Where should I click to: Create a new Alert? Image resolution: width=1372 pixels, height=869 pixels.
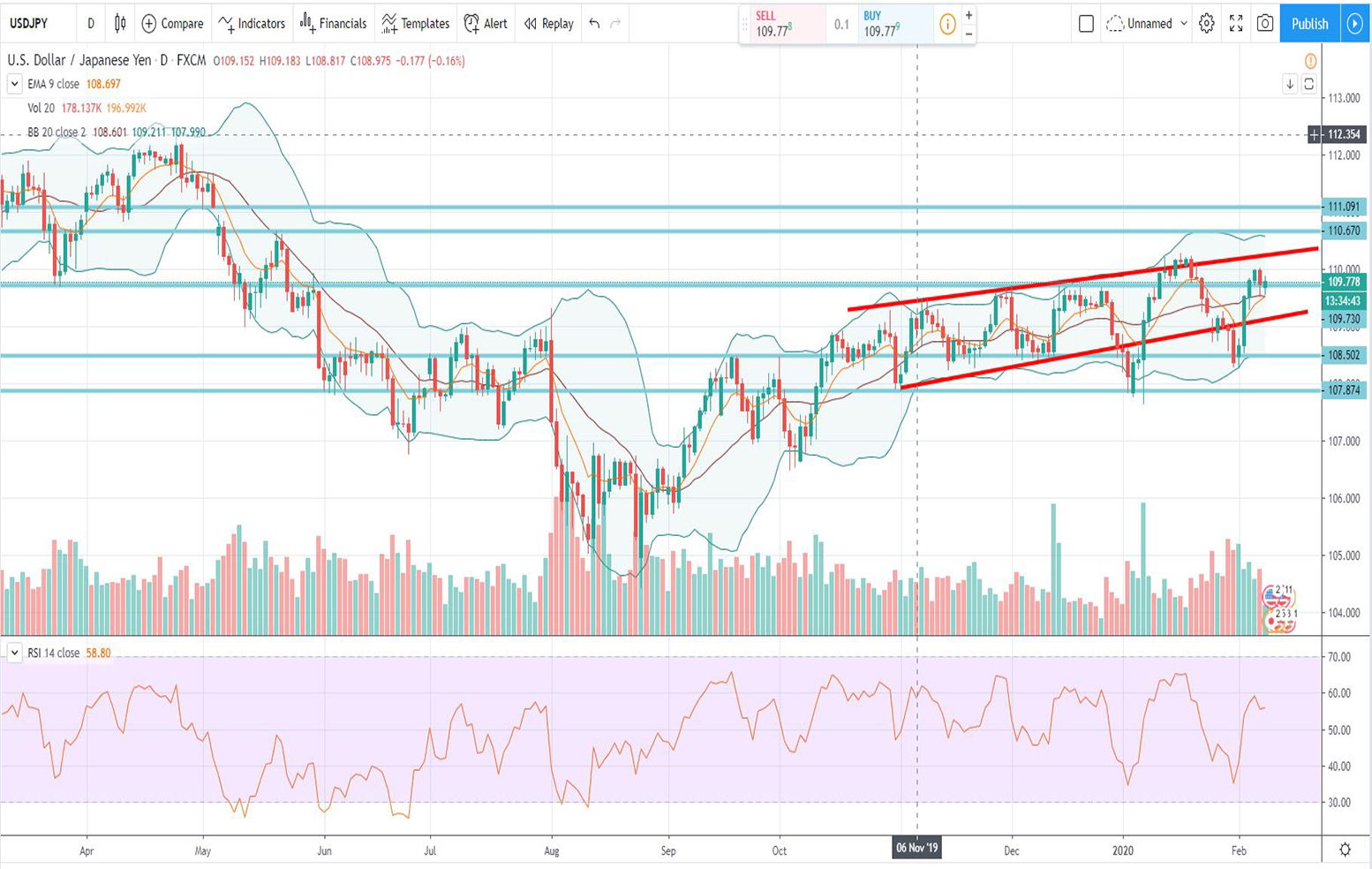point(486,24)
